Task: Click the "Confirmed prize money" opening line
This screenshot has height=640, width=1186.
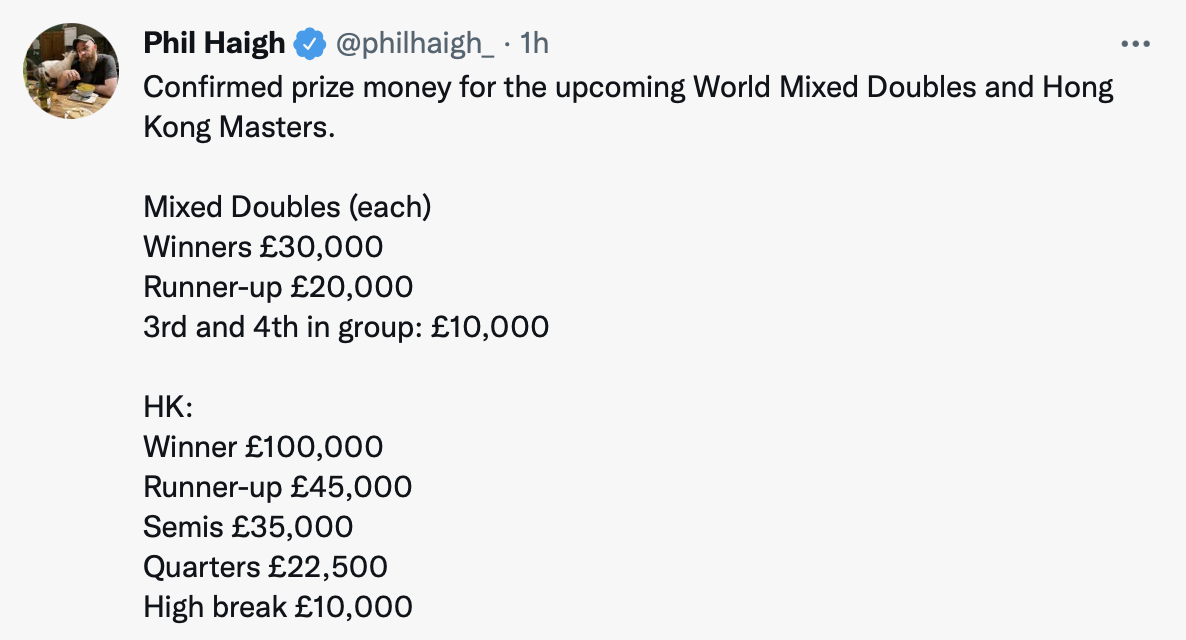Action: (x=280, y=88)
